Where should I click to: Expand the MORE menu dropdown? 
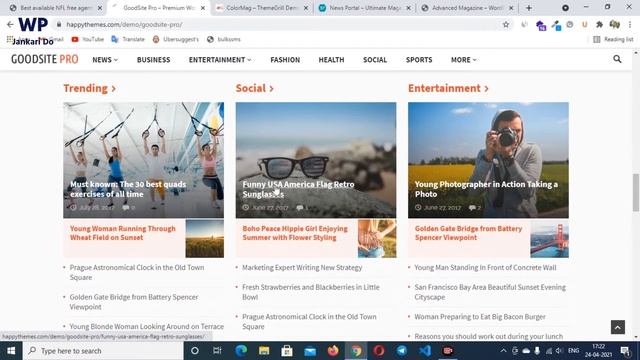coord(464,60)
